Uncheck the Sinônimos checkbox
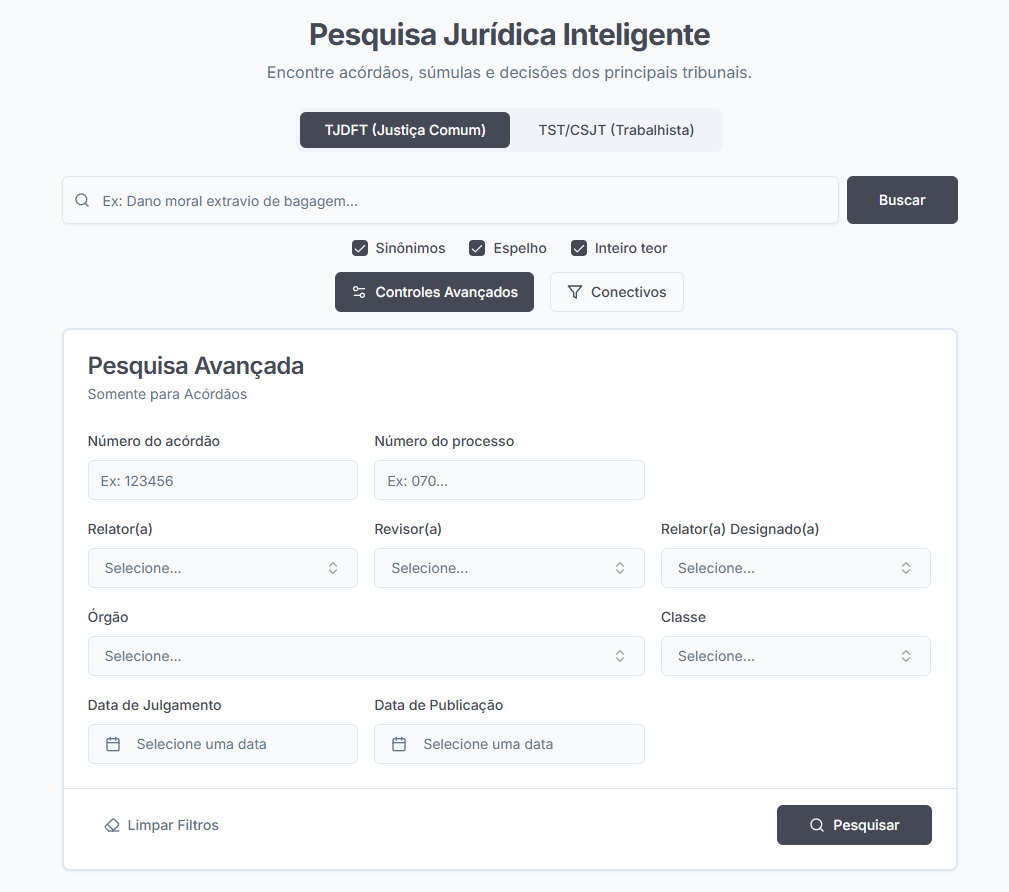Screen dimensions: 1009x892 (360, 247)
